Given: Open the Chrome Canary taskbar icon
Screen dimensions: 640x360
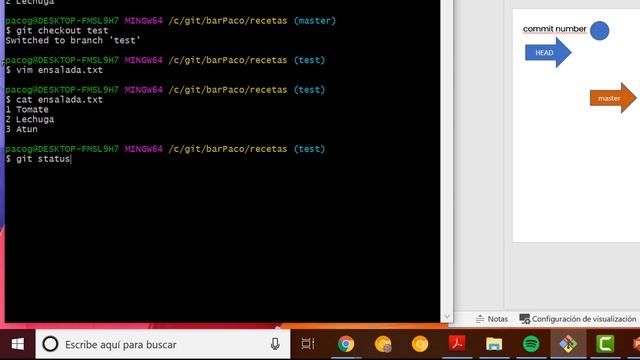Looking at the screenshot, I should point(383,344).
